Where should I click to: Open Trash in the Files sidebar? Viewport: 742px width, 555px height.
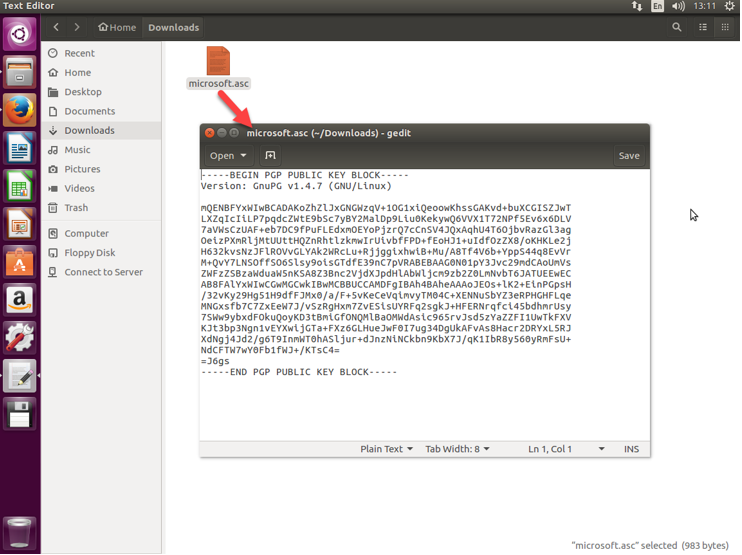tap(76, 208)
